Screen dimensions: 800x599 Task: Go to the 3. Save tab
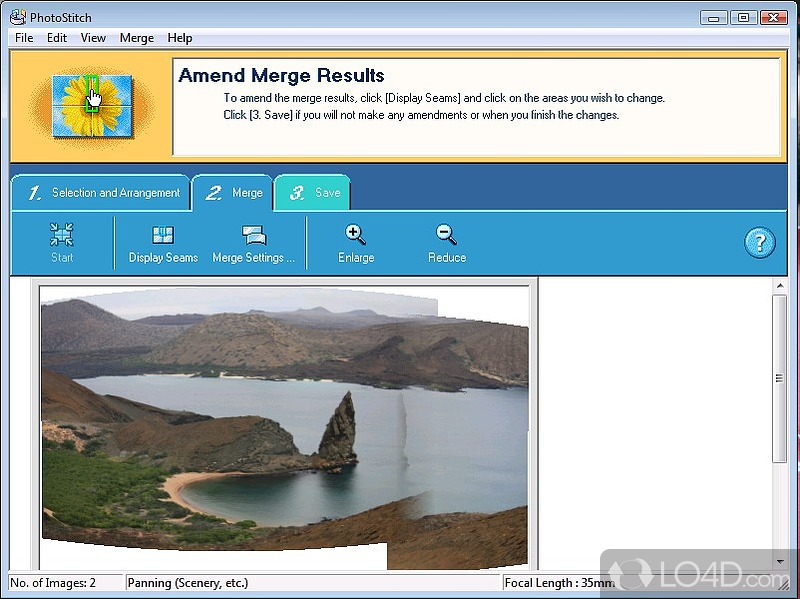[x=313, y=193]
